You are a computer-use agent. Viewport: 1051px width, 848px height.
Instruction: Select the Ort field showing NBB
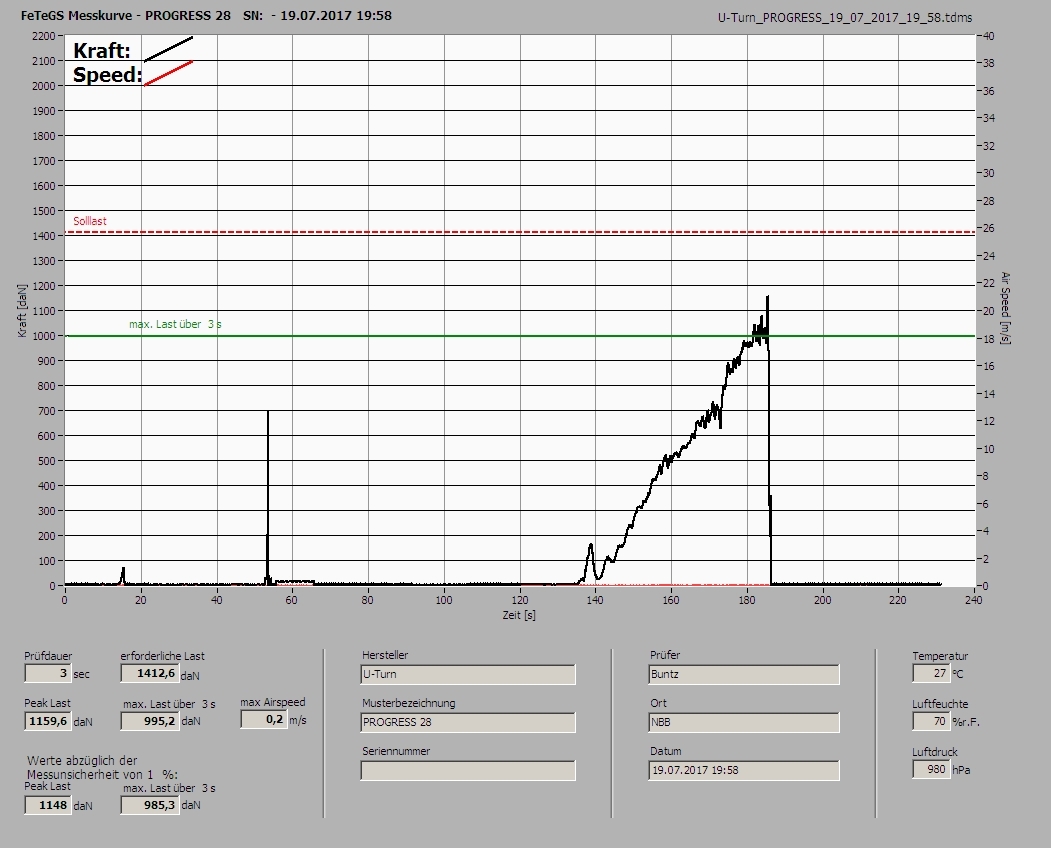point(744,722)
